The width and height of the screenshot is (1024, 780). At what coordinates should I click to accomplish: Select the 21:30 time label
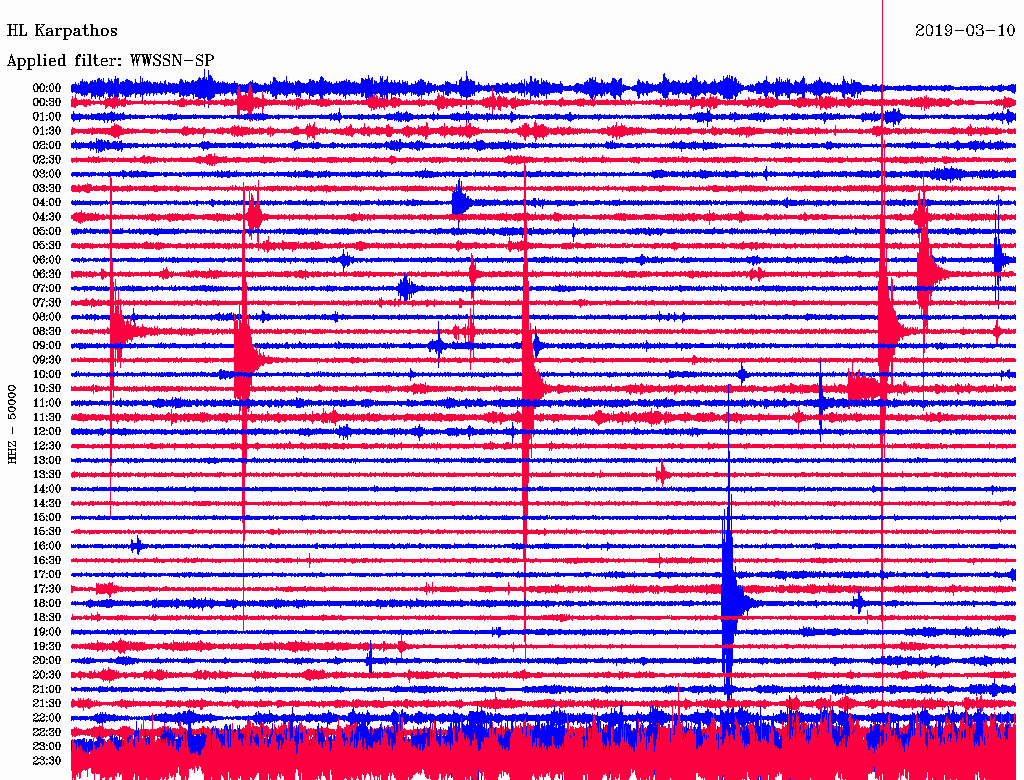coord(47,704)
